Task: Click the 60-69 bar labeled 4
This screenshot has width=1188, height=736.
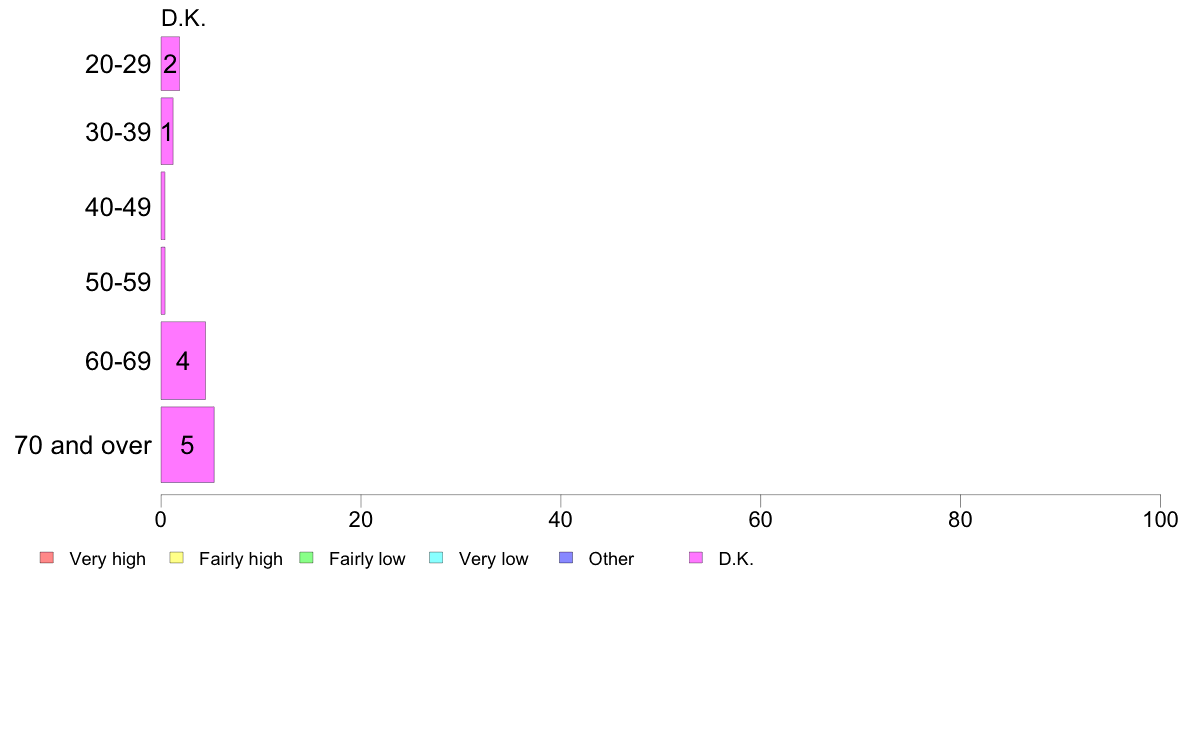Action: coord(183,361)
